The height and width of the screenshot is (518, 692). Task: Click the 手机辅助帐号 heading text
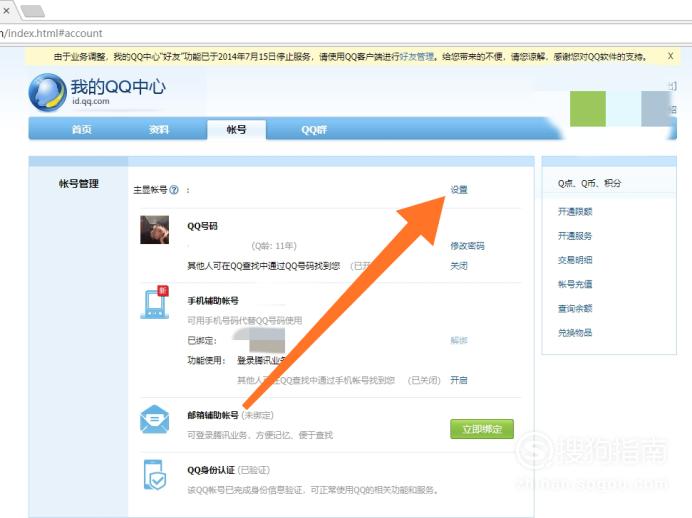coord(213,300)
